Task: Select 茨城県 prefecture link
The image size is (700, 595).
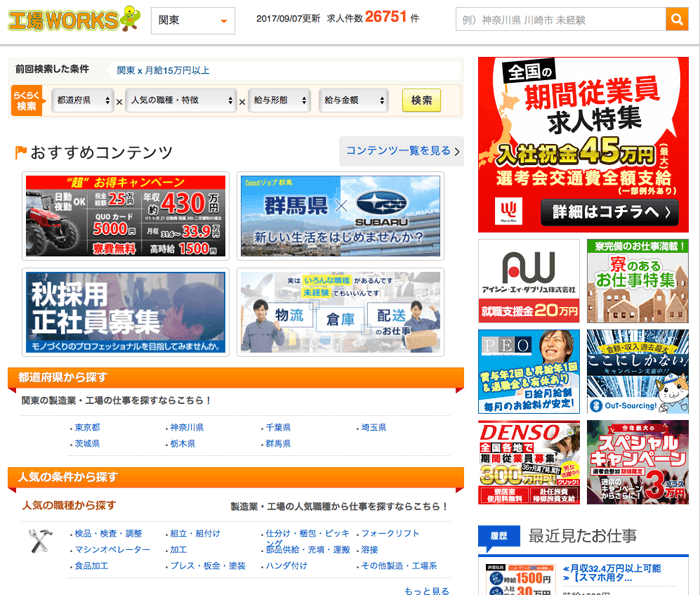Action: click(x=88, y=444)
